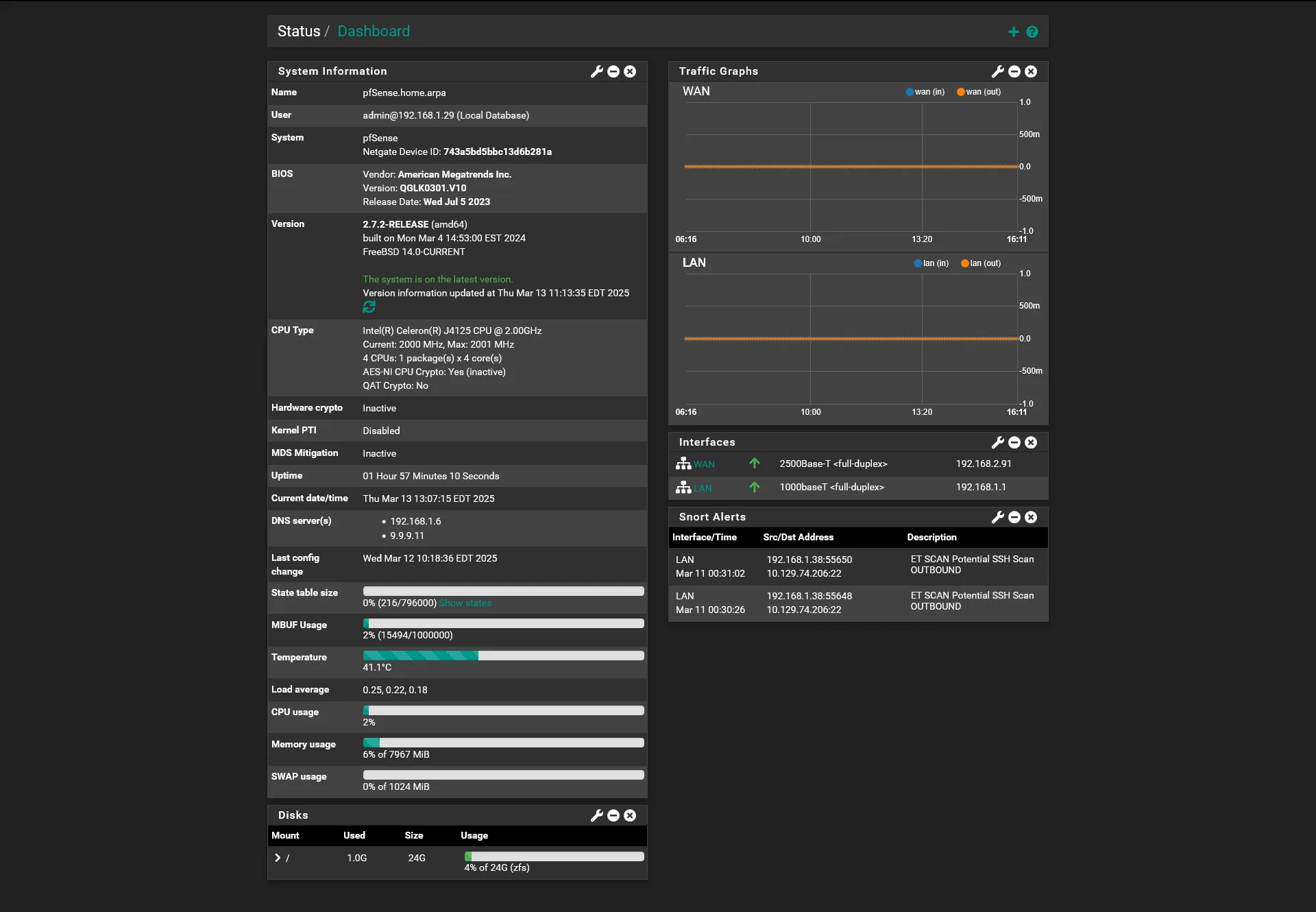
Task: Minimize the Interfaces widget
Action: pos(1014,442)
